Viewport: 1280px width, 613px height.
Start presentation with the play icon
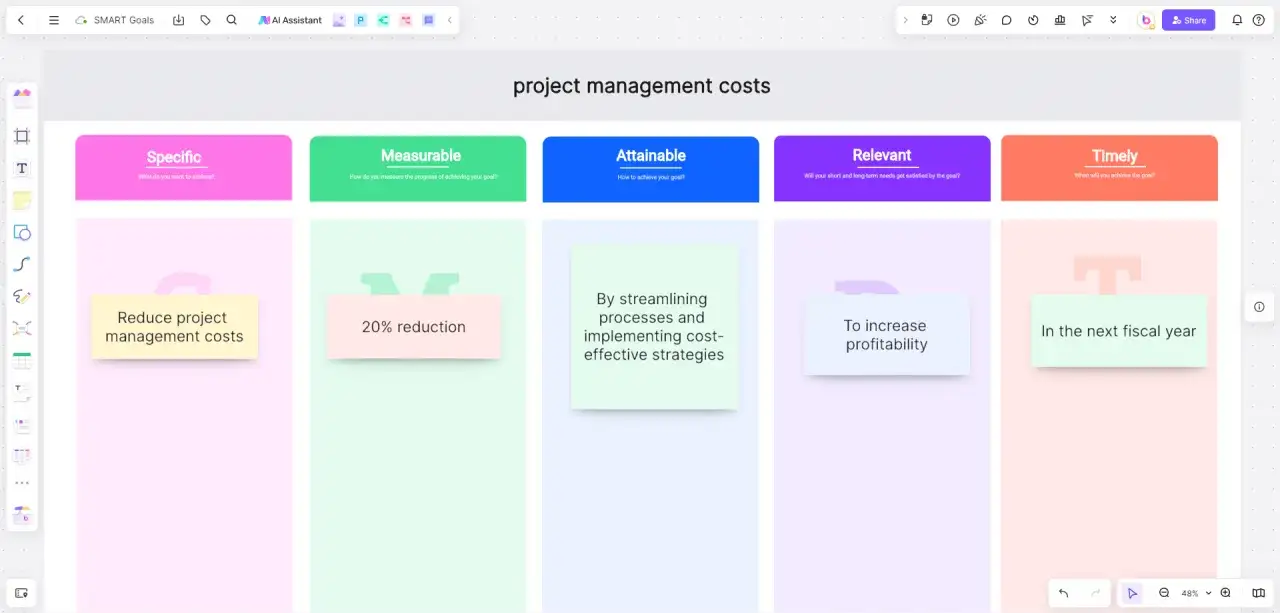pos(953,20)
